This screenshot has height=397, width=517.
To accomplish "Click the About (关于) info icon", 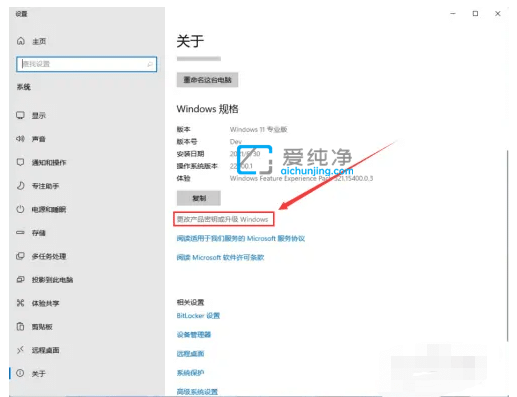I will tap(20, 373).
